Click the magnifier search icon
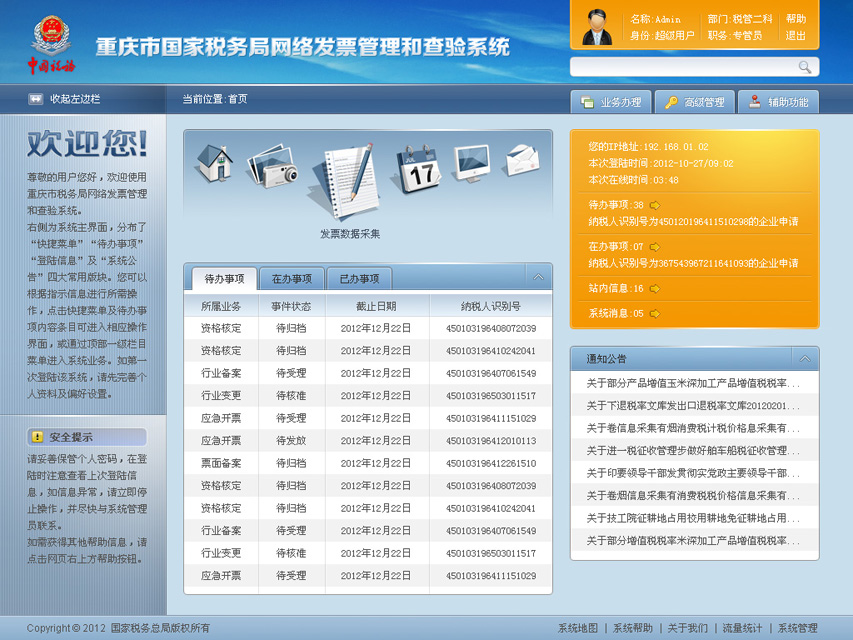 (x=805, y=67)
